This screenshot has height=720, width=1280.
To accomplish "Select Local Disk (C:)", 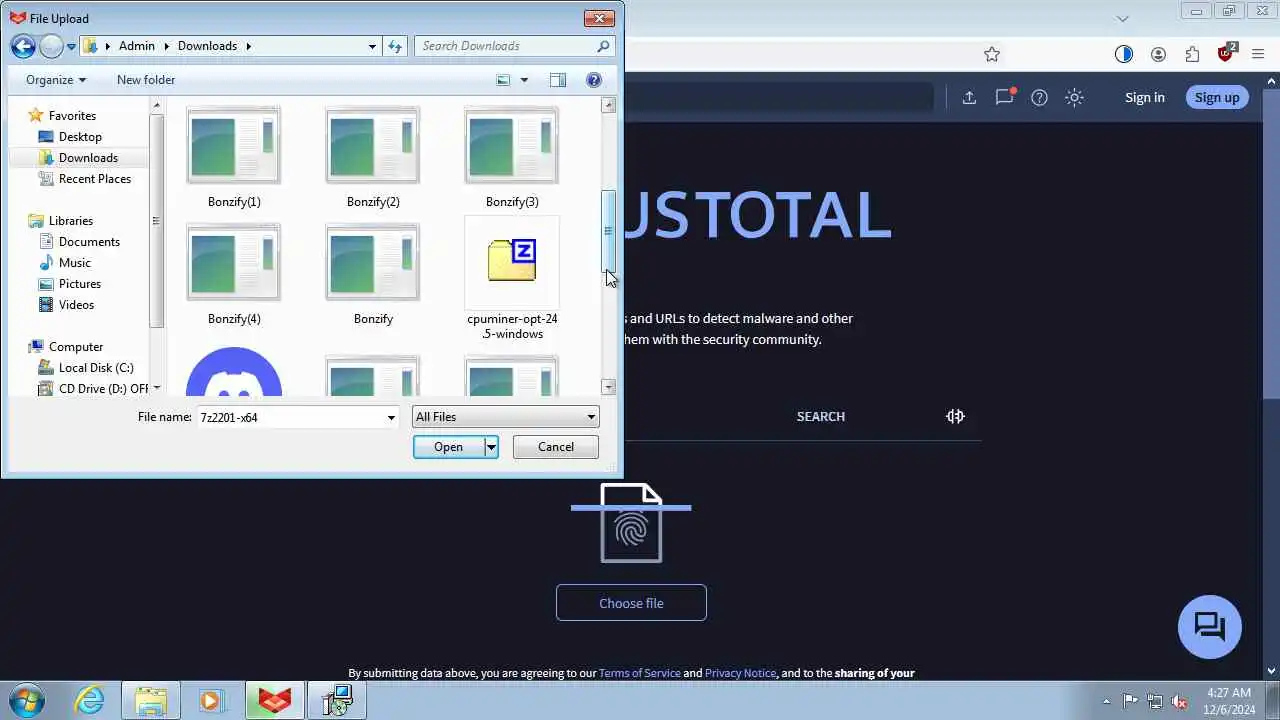I will [x=96, y=368].
